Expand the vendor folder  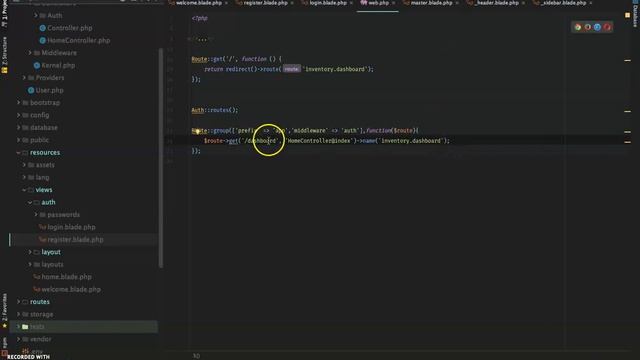click(x=19, y=339)
